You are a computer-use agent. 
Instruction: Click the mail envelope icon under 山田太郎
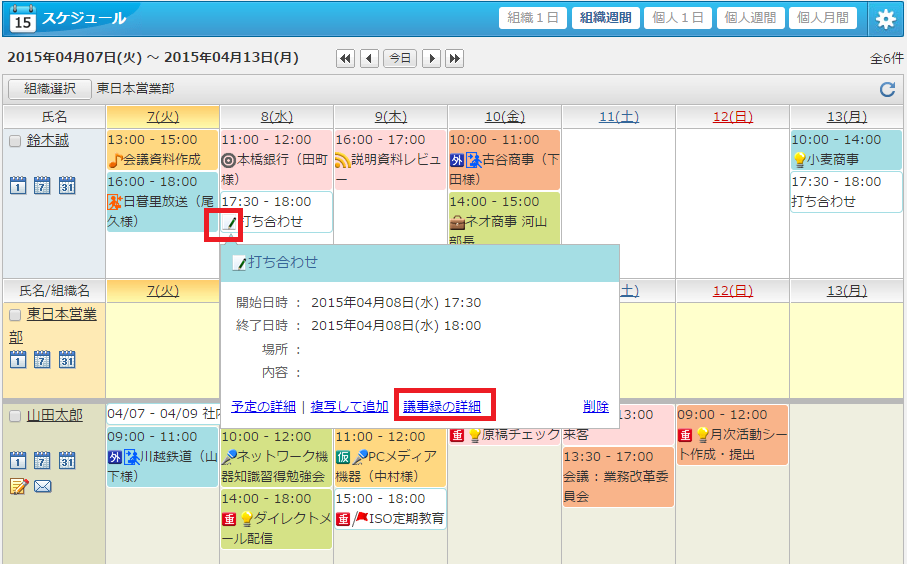pyautogui.click(x=42, y=487)
